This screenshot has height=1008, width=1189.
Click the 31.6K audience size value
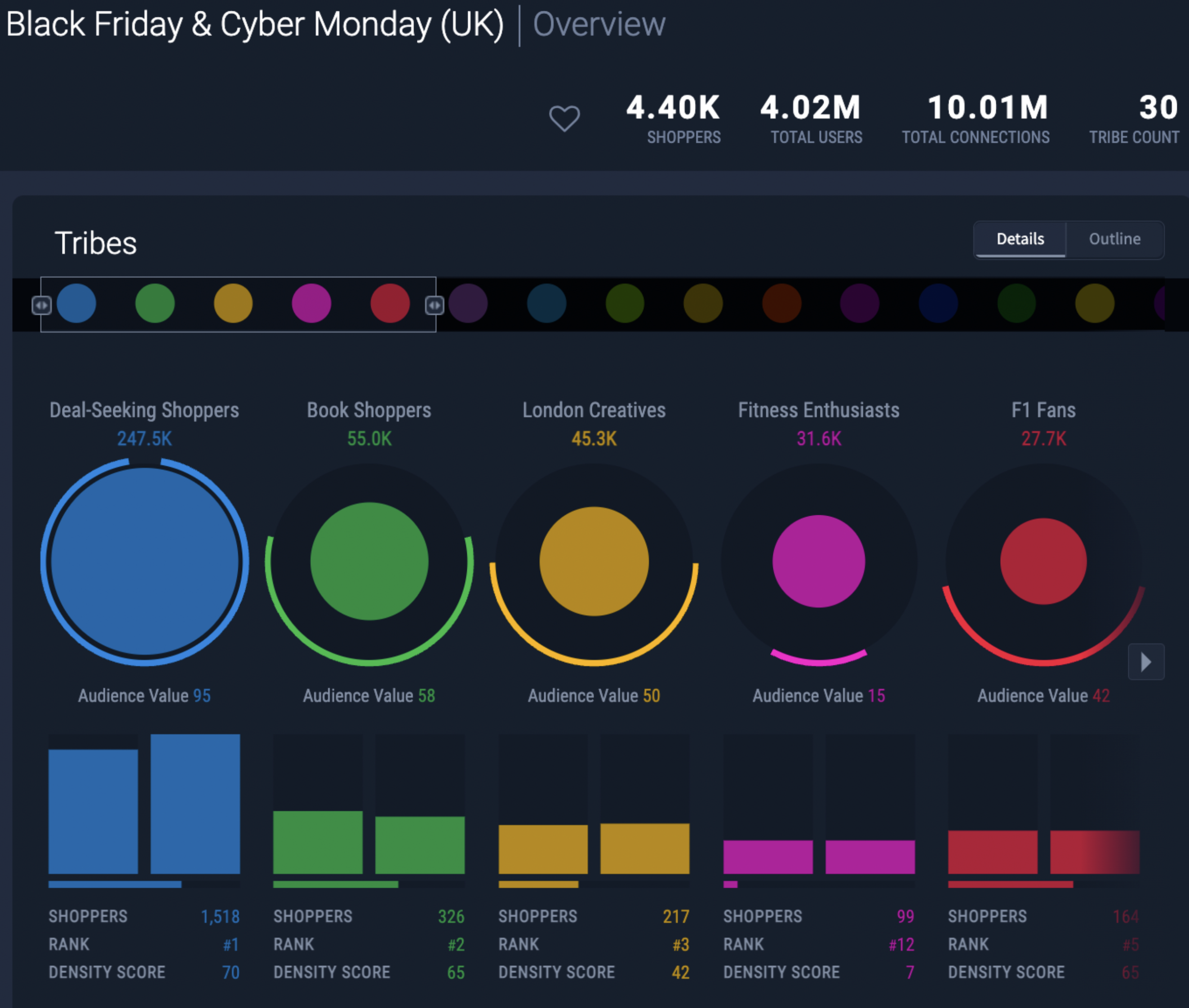[x=819, y=438]
